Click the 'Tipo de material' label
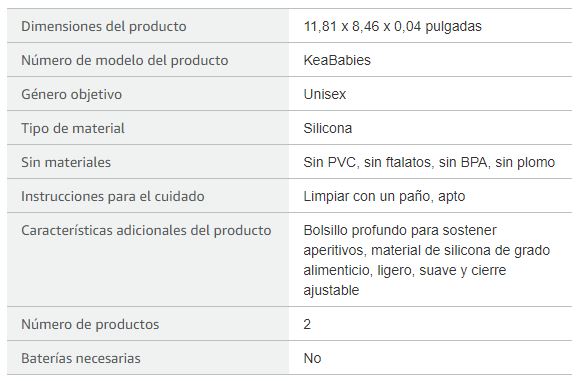This screenshot has width=577, height=381. (x=73, y=128)
